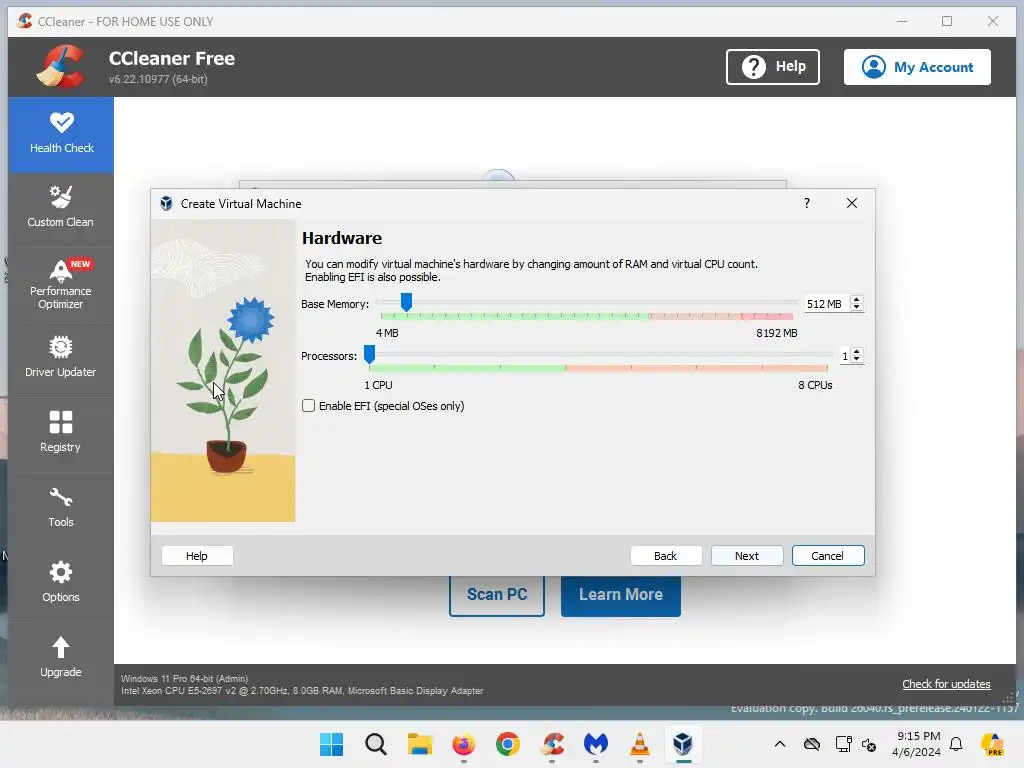1024x768 pixels.
Task: Click the 8192 MB maximum memory label
Action: click(x=776, y=333)
